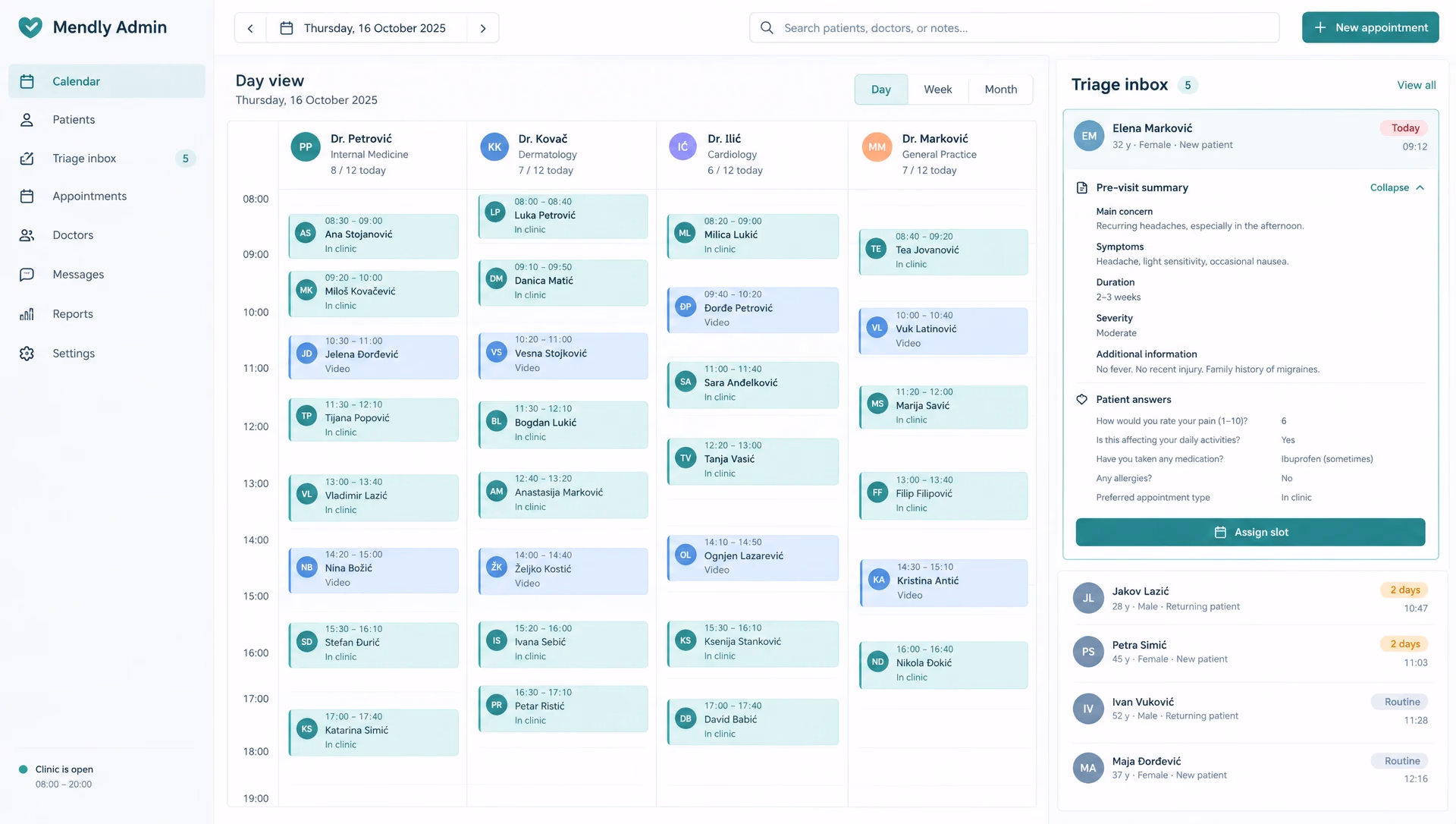Open the Thursday, 16 October 2025 date picker
The image size is (1456, 824).
(x=366, y=28)
